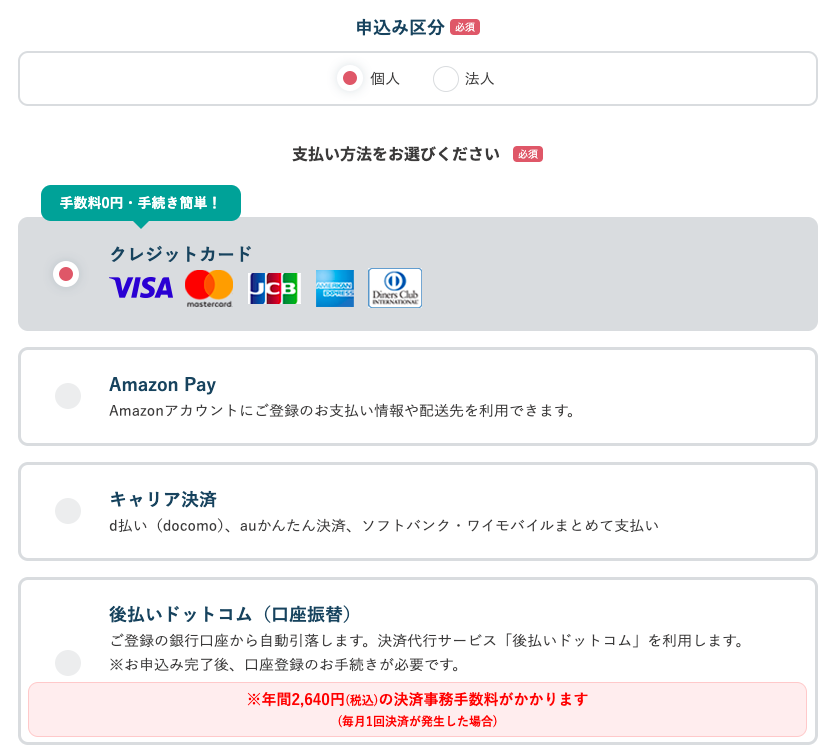Click the d払い（docomo） carrier description

pyautogui.click(x=384, y=526)
